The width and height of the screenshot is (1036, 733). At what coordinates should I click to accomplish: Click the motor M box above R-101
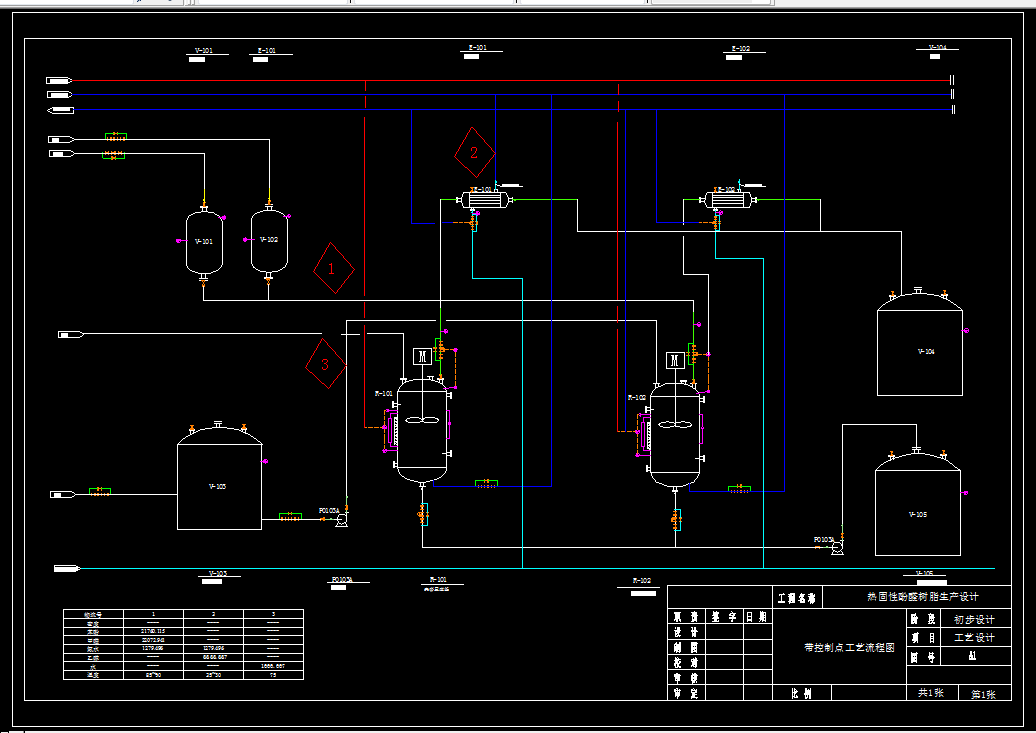(x=422, y=357)
